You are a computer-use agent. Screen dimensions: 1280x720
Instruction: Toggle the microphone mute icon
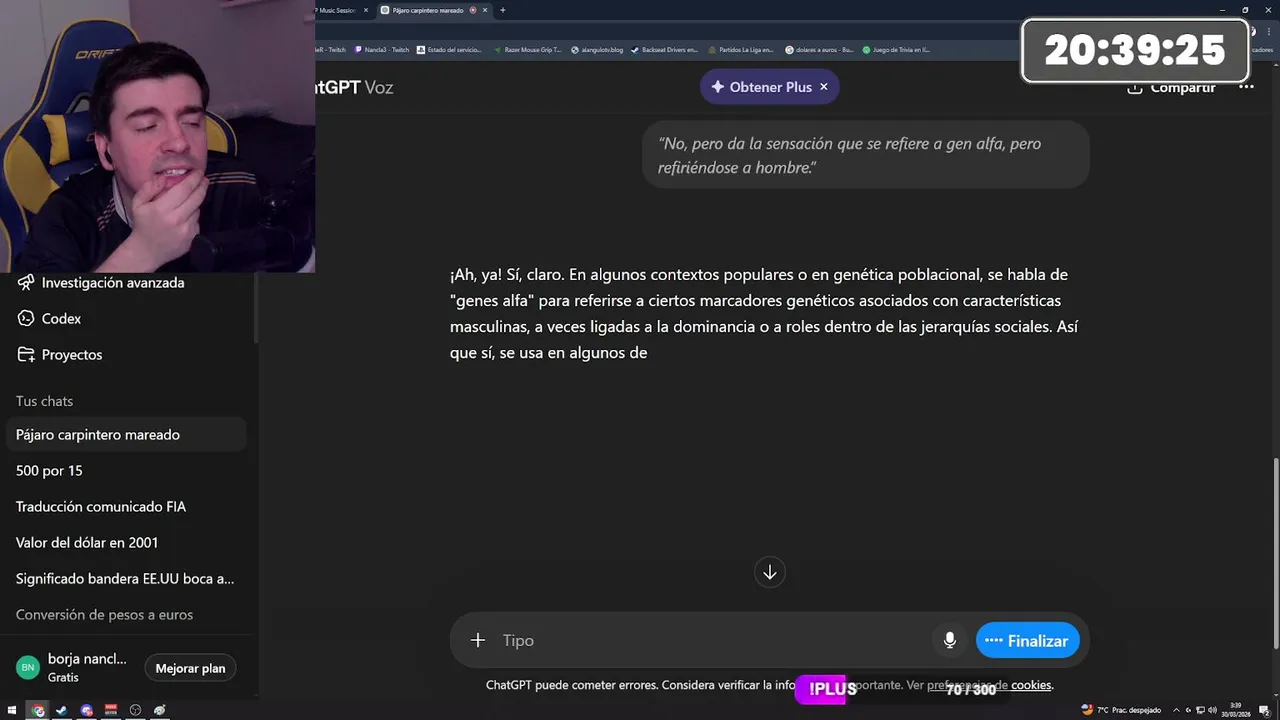coord(950,640)
